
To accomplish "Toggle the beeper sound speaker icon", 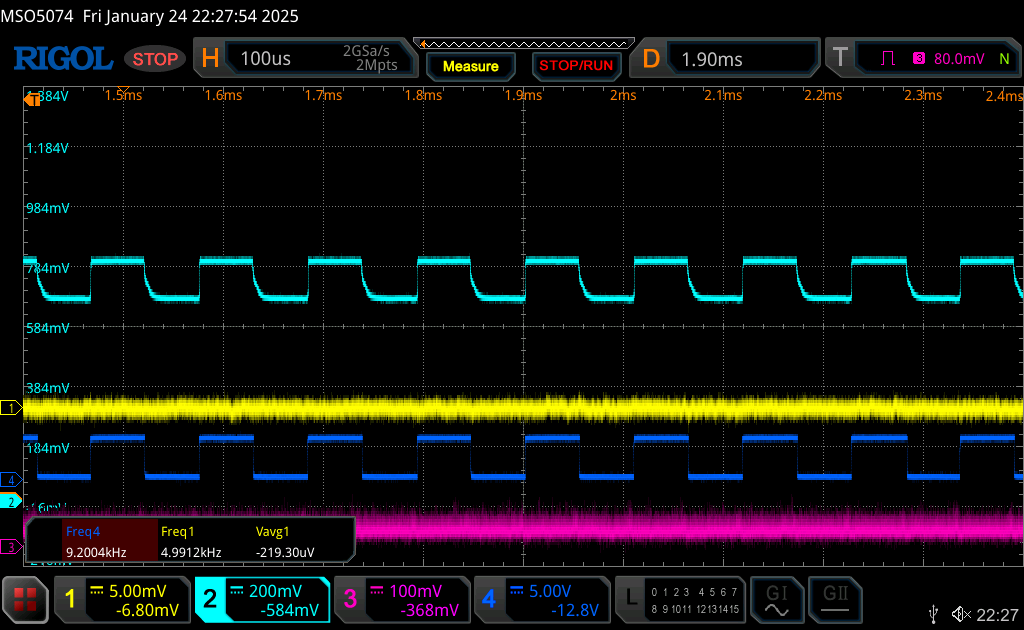I will 962,613.
